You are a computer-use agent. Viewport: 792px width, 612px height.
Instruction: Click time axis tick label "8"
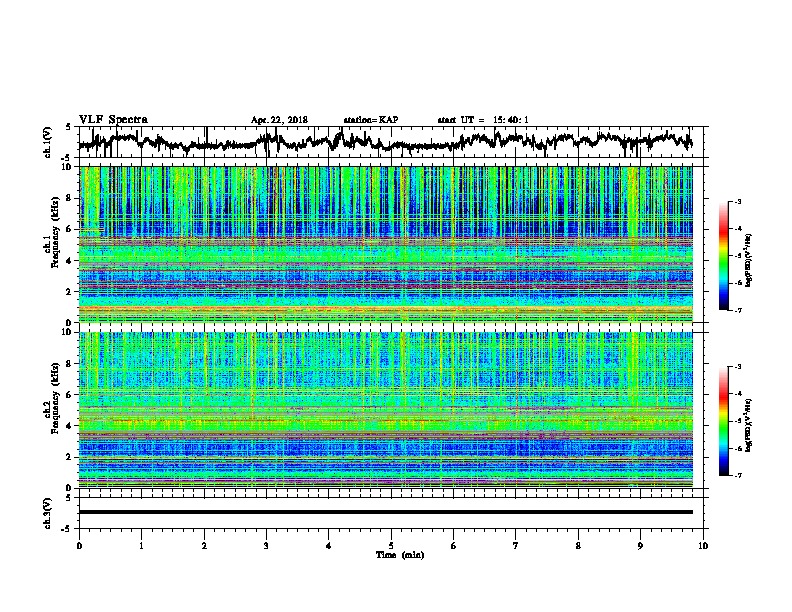point(578,546)
